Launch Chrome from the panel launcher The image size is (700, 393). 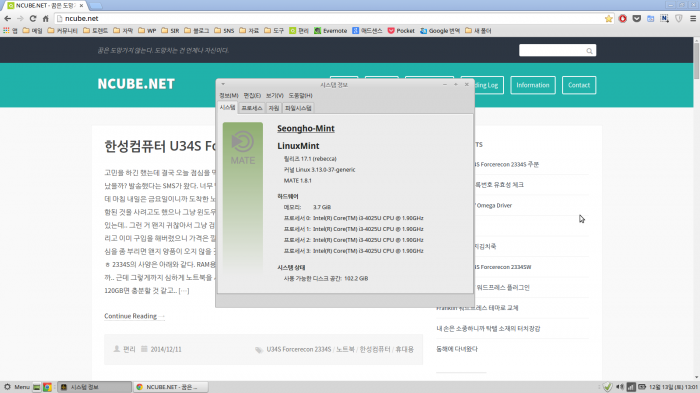click(x=47, y=387)
